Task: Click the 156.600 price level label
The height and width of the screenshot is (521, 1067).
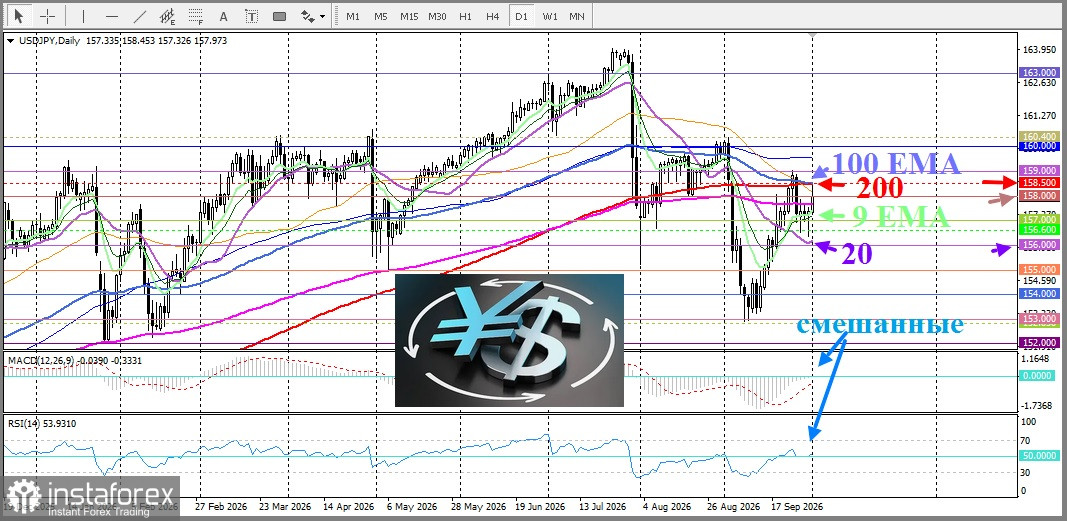Action: click(x=1039, y=230)
